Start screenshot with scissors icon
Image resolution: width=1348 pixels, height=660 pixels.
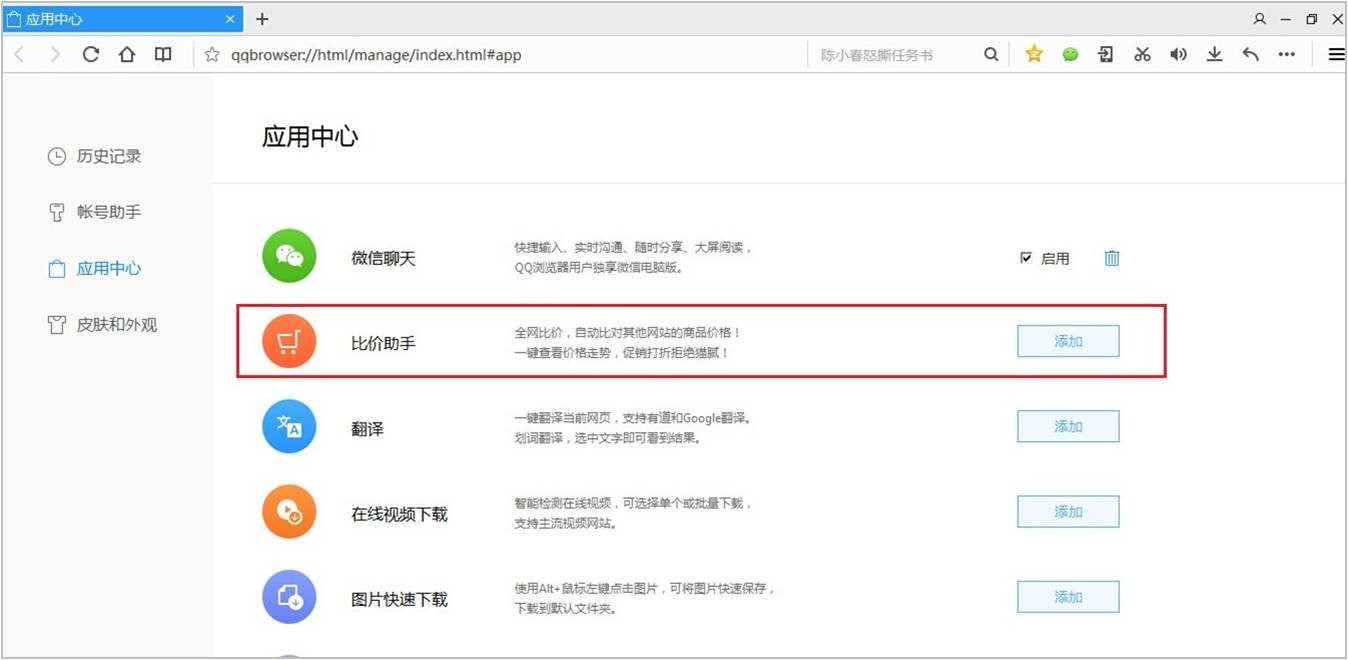click(1142, 55)
